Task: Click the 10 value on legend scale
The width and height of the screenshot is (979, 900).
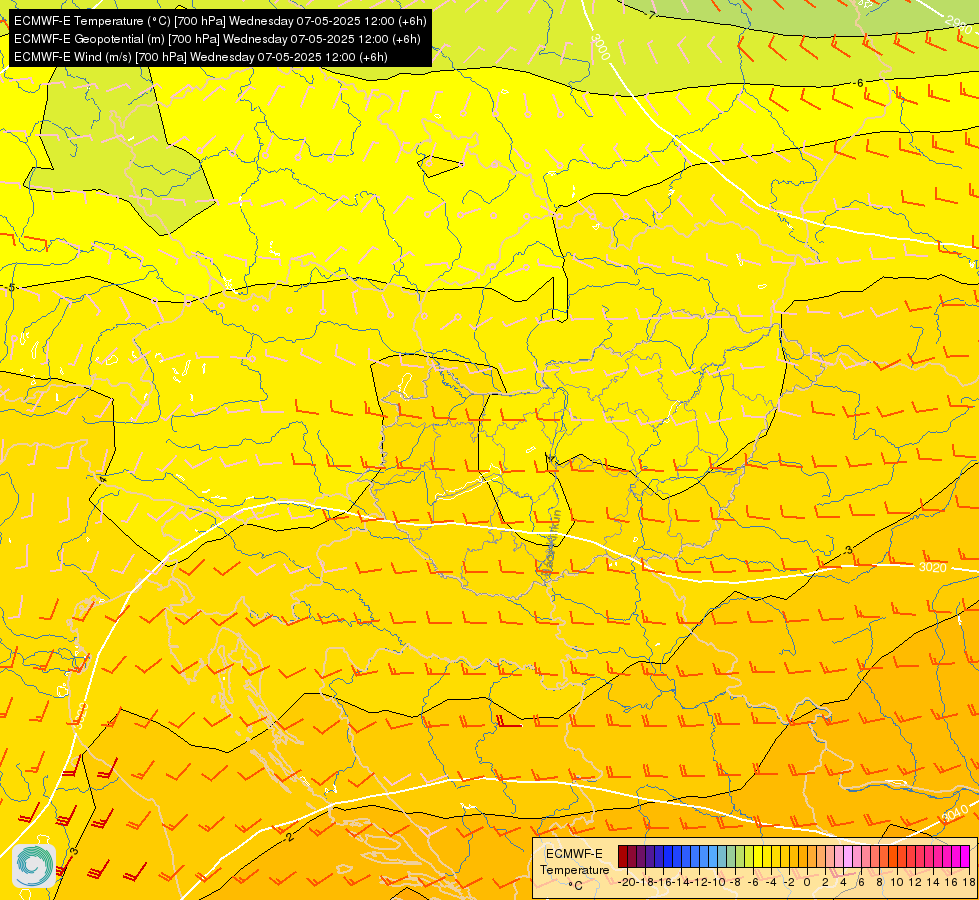Action: point(897,882)
